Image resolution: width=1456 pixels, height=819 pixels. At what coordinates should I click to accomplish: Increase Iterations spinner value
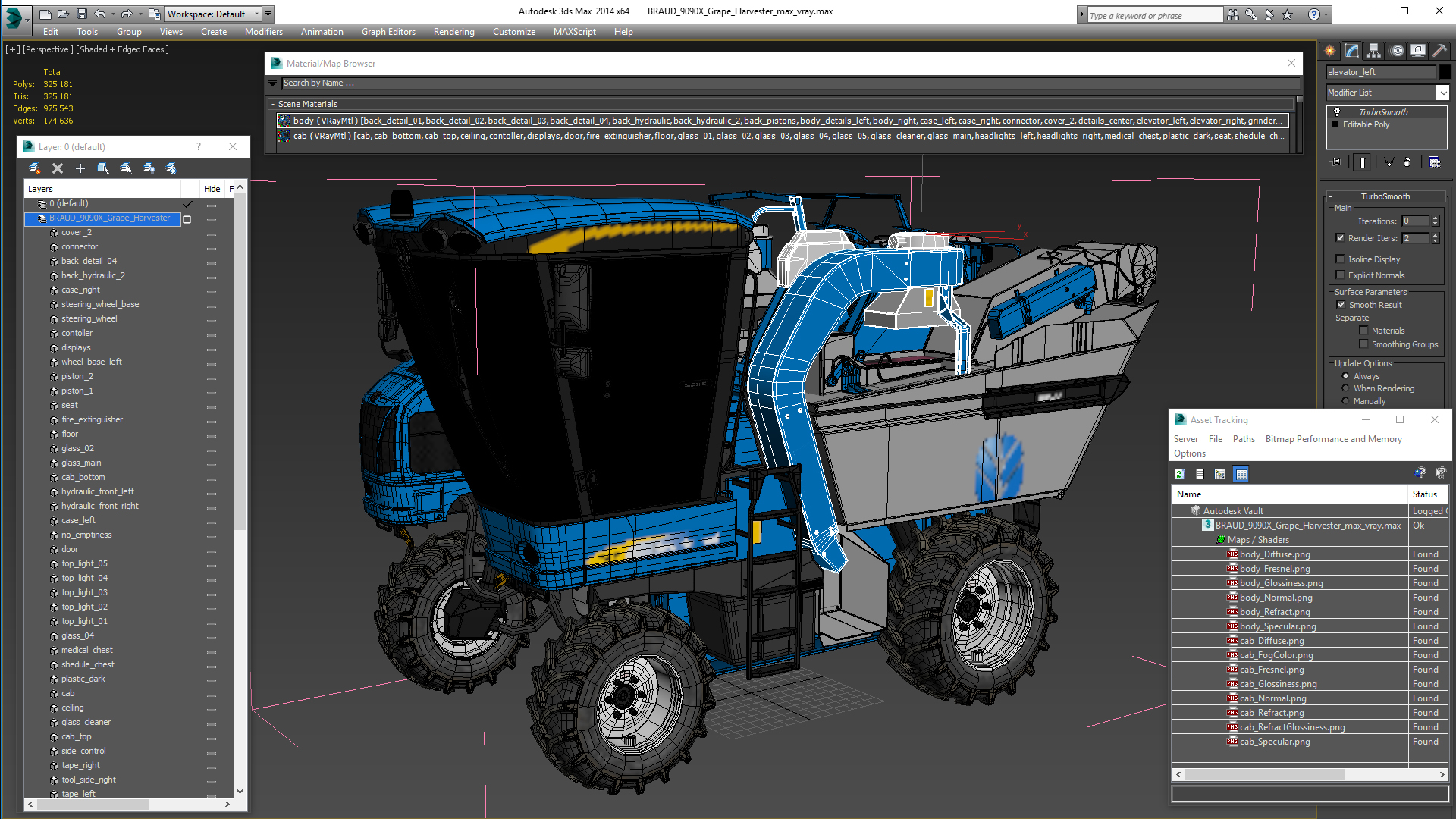pyautogui.click(x=1435, y=218)
